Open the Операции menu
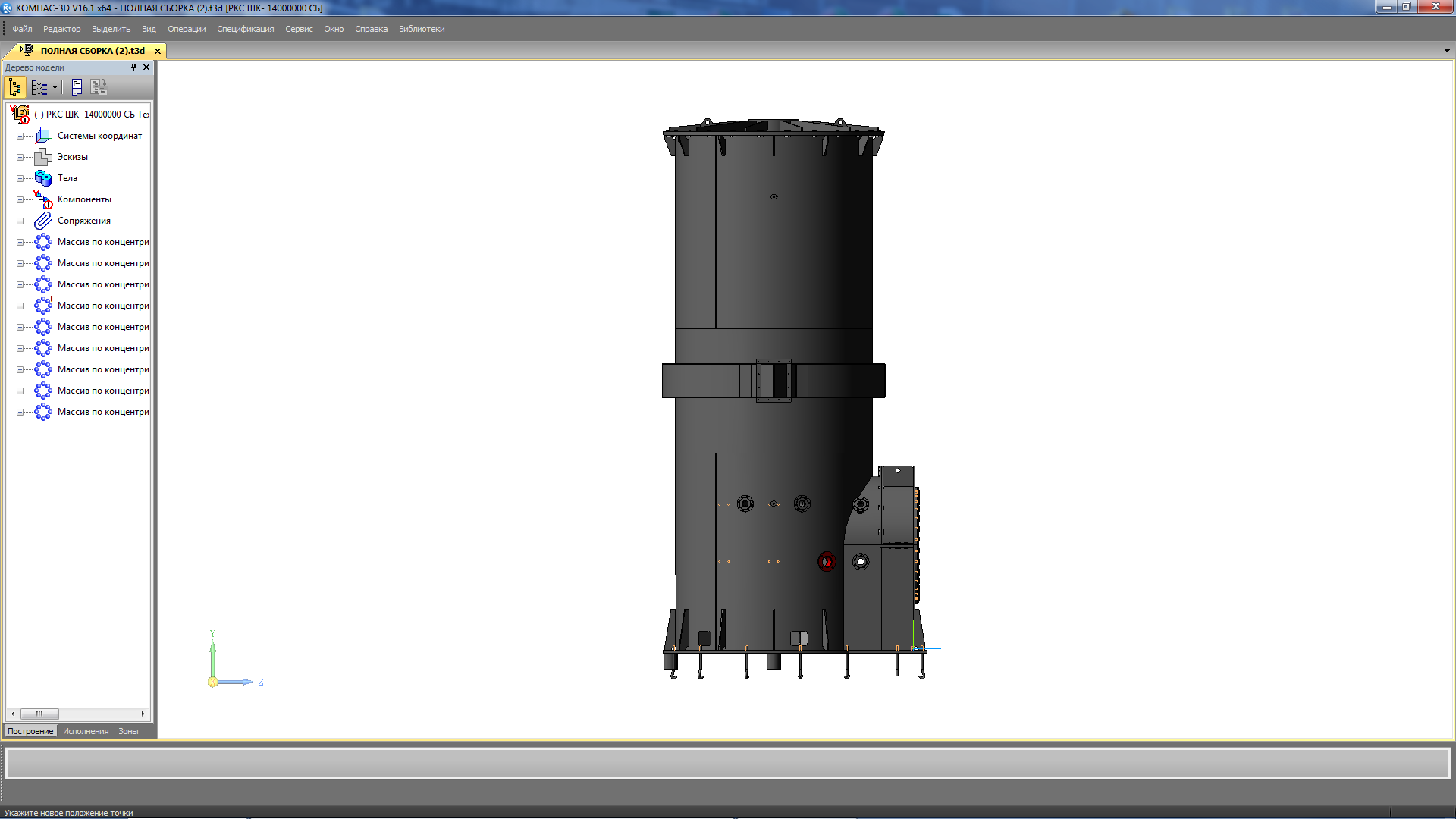The height and width of the screenshot is (819, 1456). point(187,29)
